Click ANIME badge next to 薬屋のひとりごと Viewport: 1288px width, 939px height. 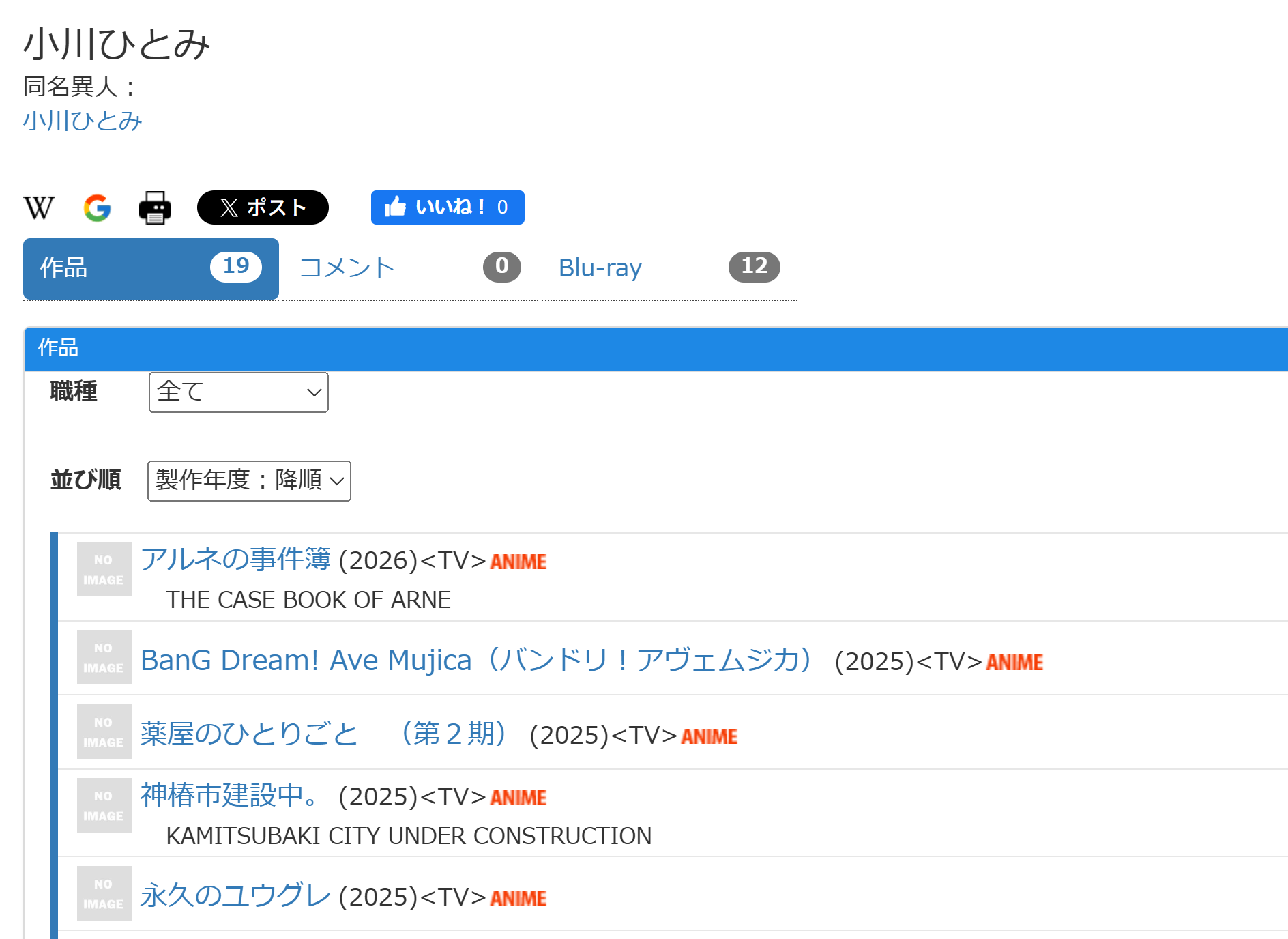709,736
